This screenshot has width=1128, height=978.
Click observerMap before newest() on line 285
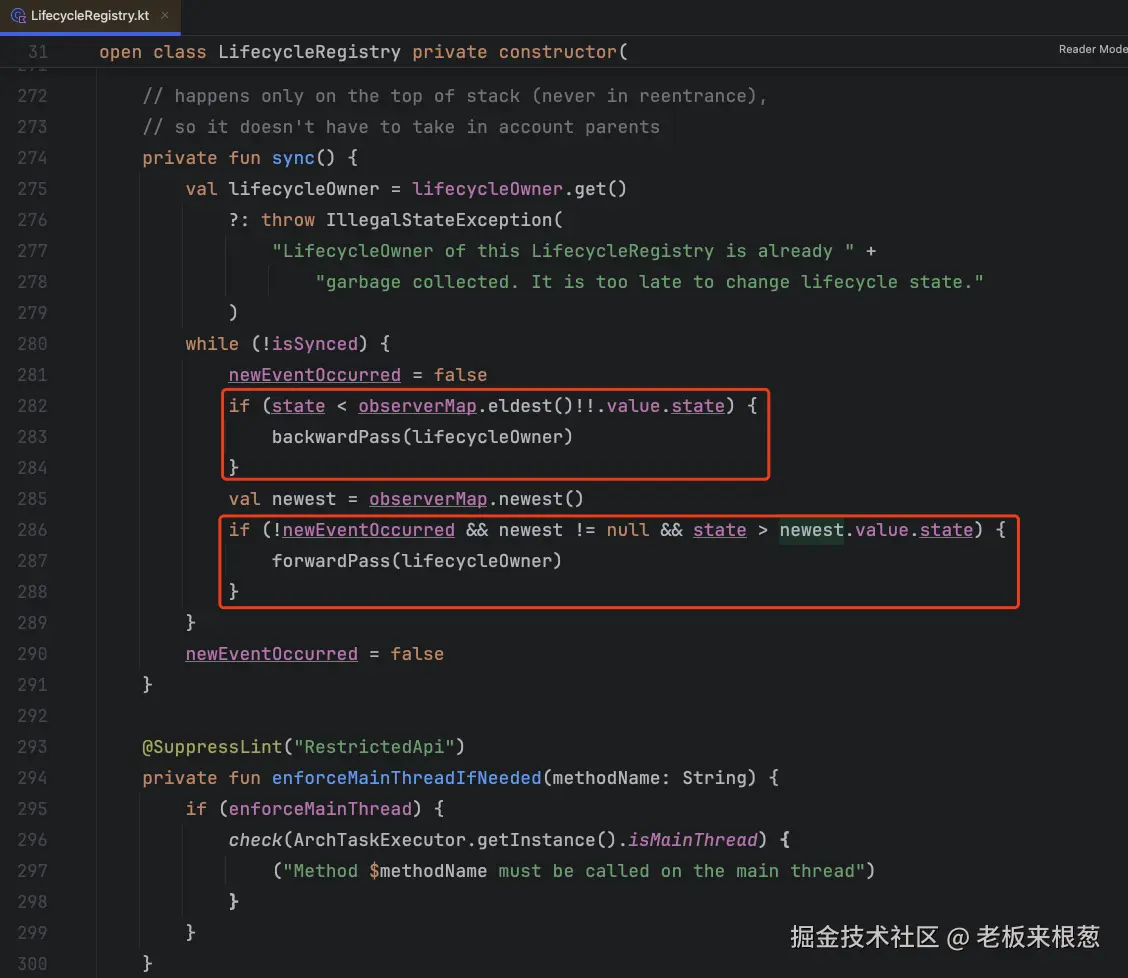click(x=428, y=499)
